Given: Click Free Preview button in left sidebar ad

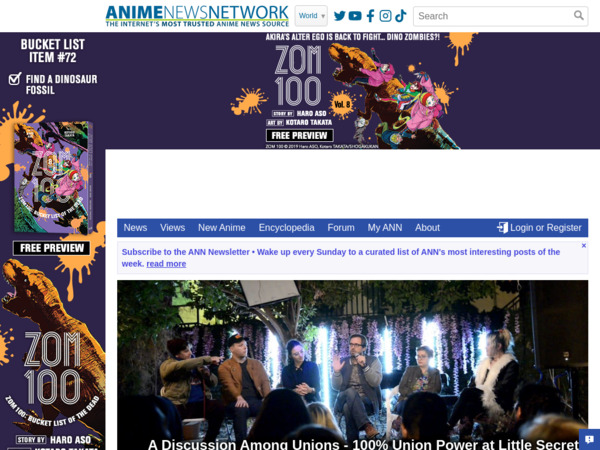Looking at the screenshot, I should point(52,248).
